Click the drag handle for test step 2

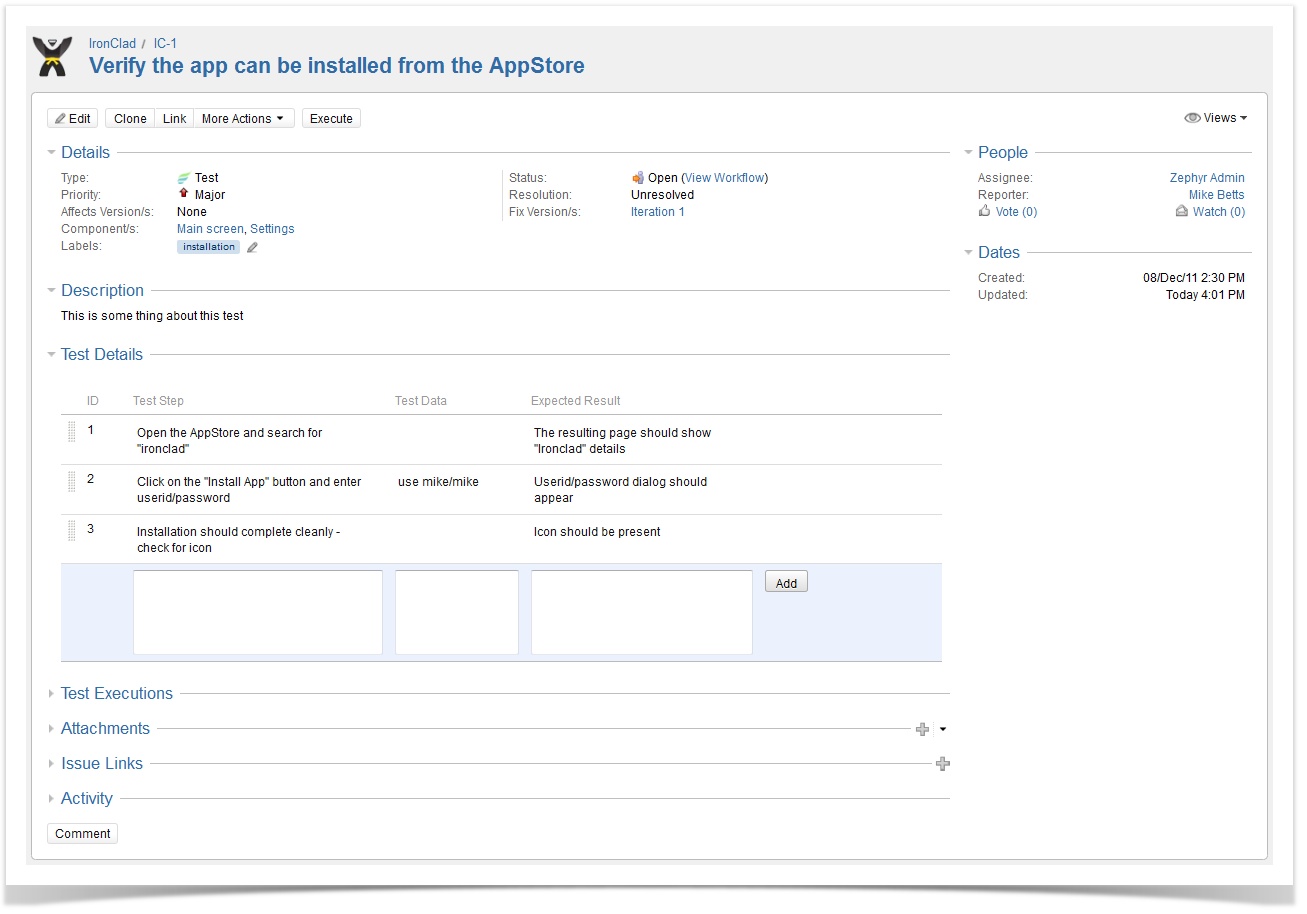[x=72, y=481]
